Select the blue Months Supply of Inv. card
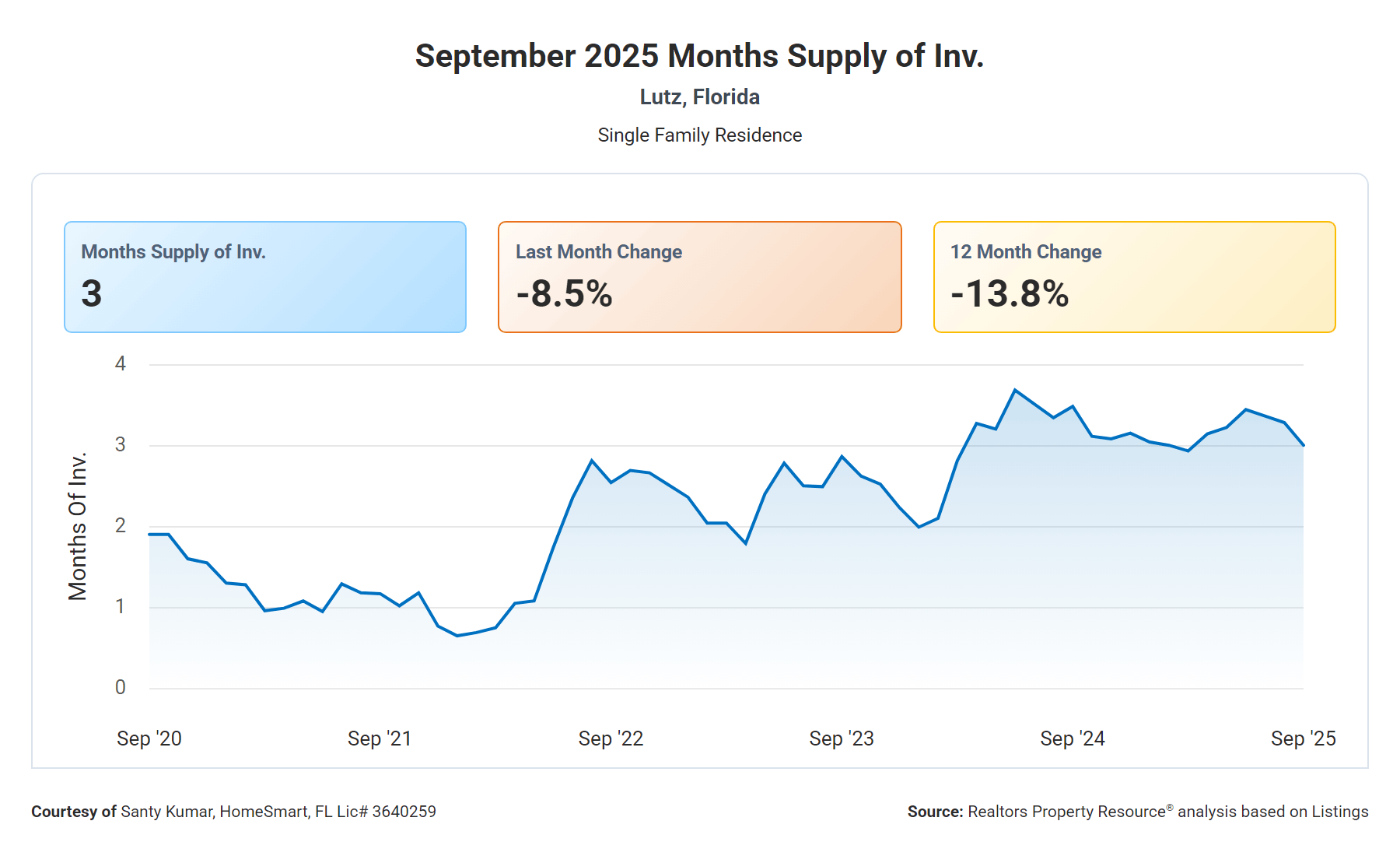Viewport: 1400px width, 856px height. 265,277
